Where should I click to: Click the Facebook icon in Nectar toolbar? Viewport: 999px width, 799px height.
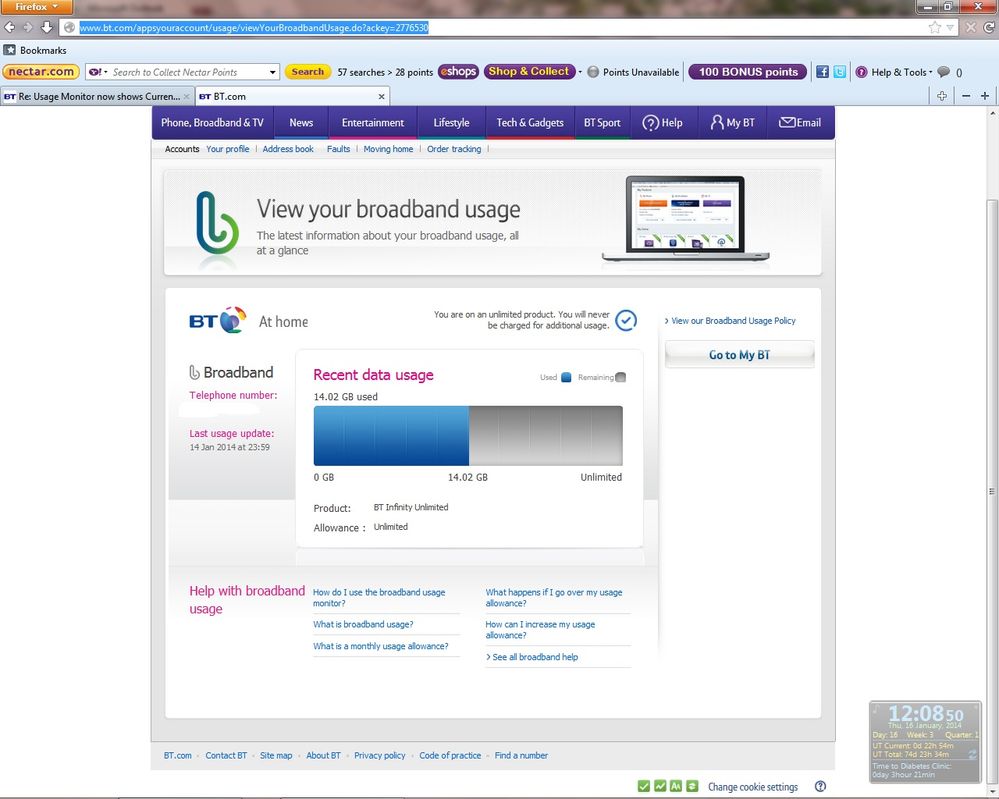823,72
